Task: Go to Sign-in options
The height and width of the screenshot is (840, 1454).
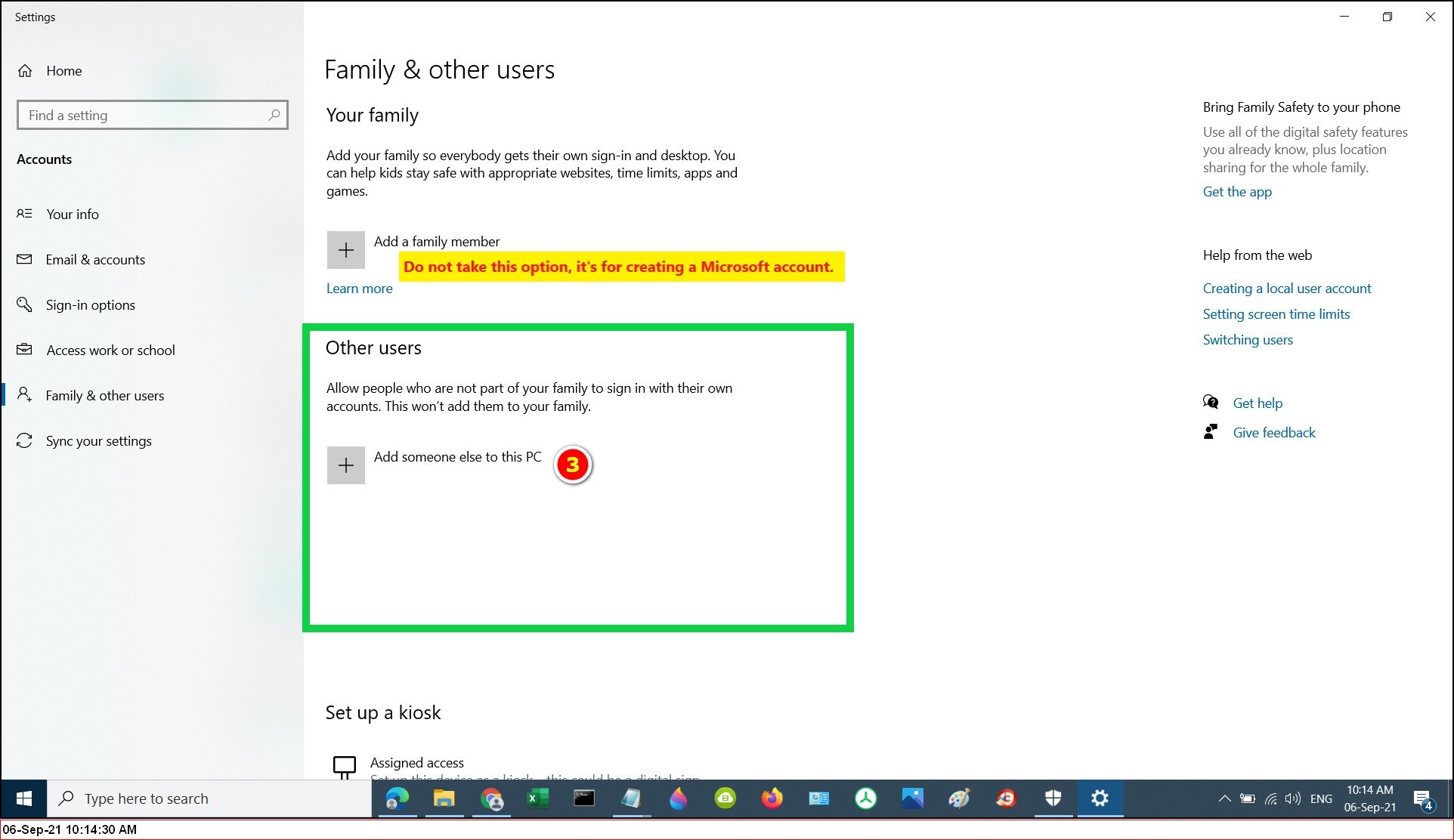Action: [90, 305]
